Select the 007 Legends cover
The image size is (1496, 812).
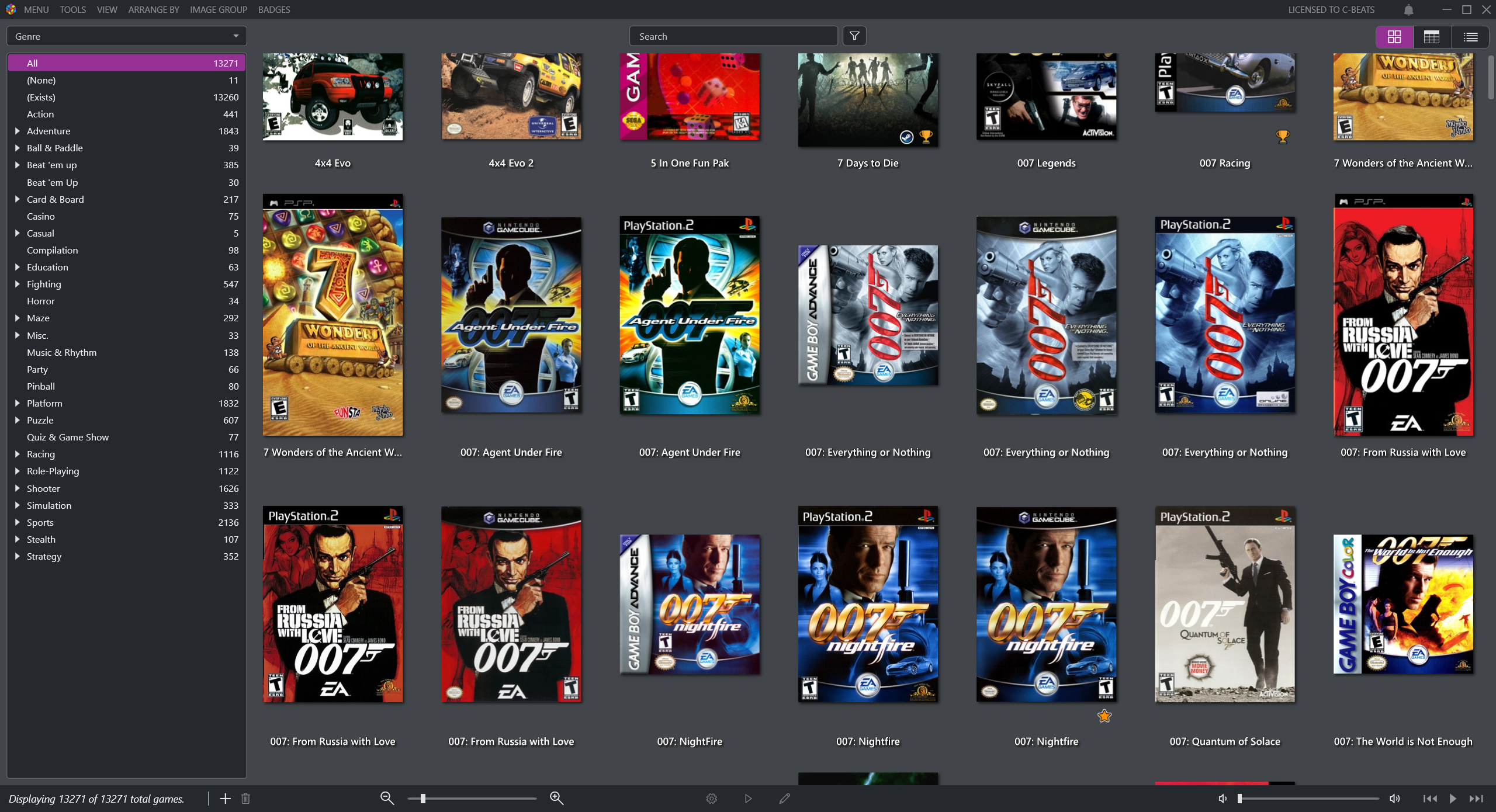click(x=1046, y=97)
